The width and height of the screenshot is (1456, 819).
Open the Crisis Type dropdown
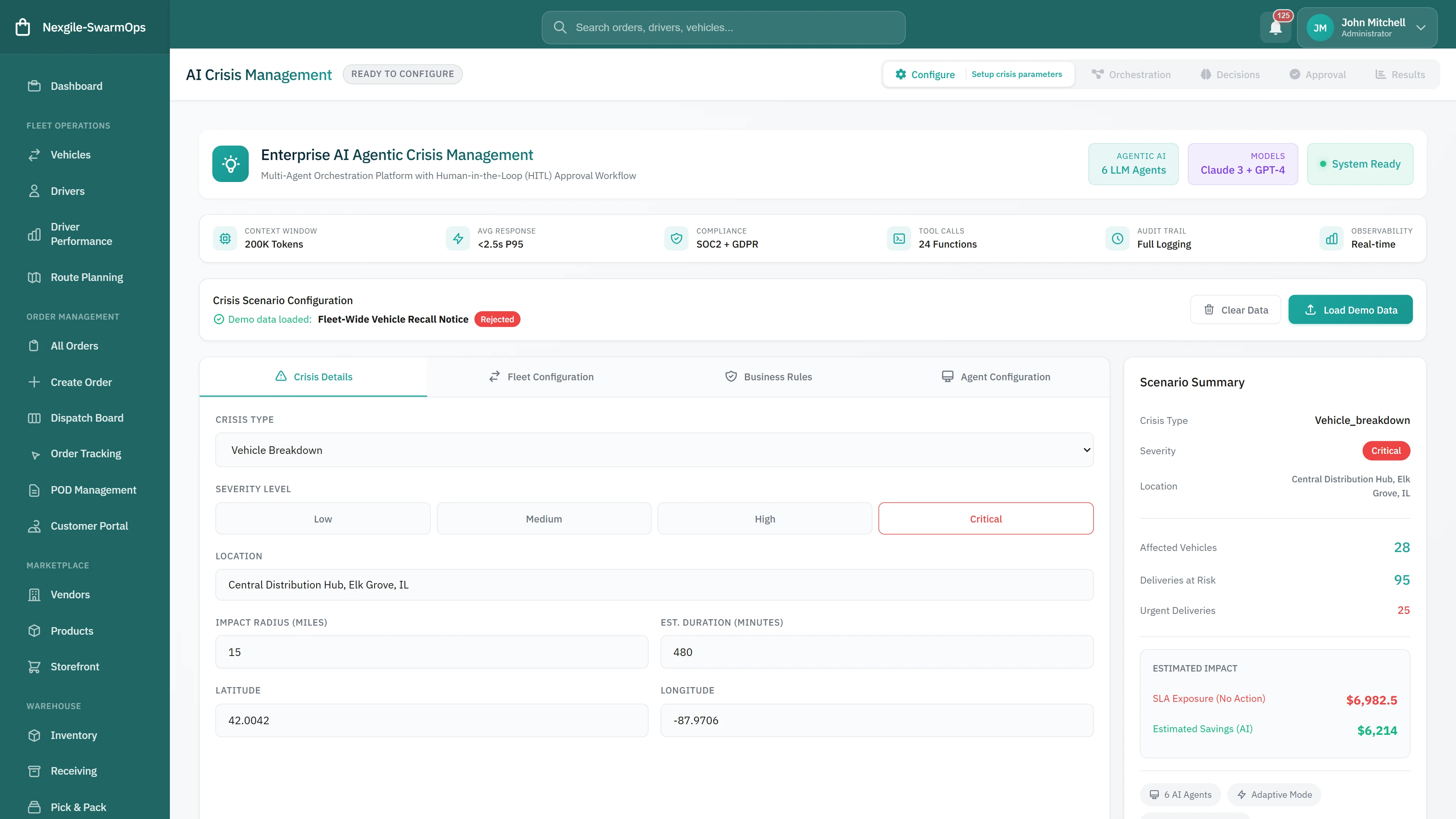pyautogui.click(x=654, y=450)
